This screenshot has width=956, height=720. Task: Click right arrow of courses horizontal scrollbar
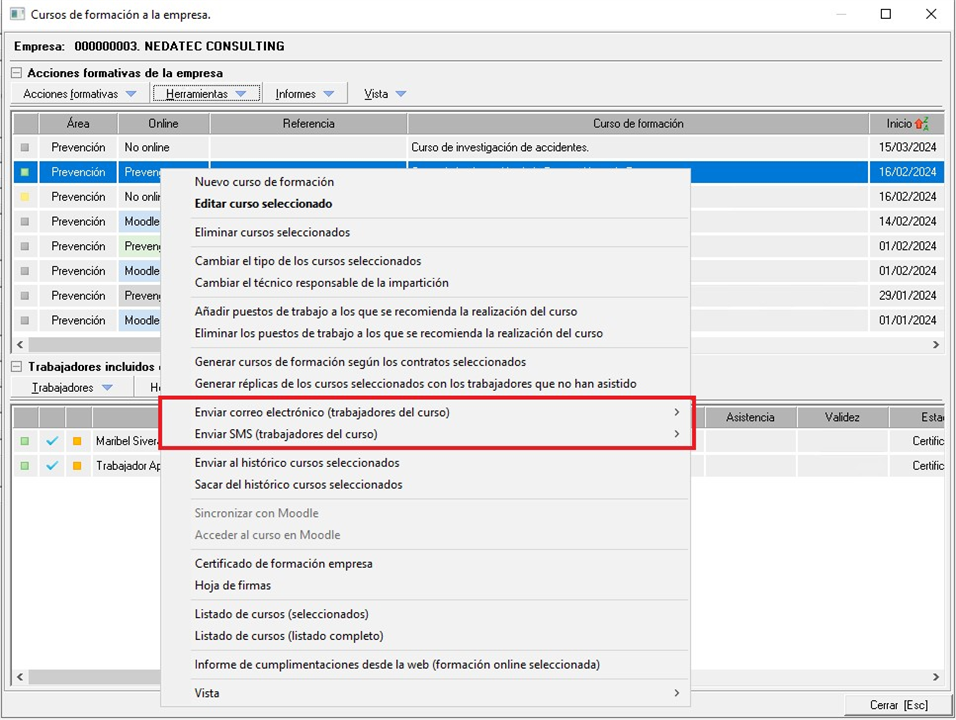pyautogui.click(x=936, y=344)
